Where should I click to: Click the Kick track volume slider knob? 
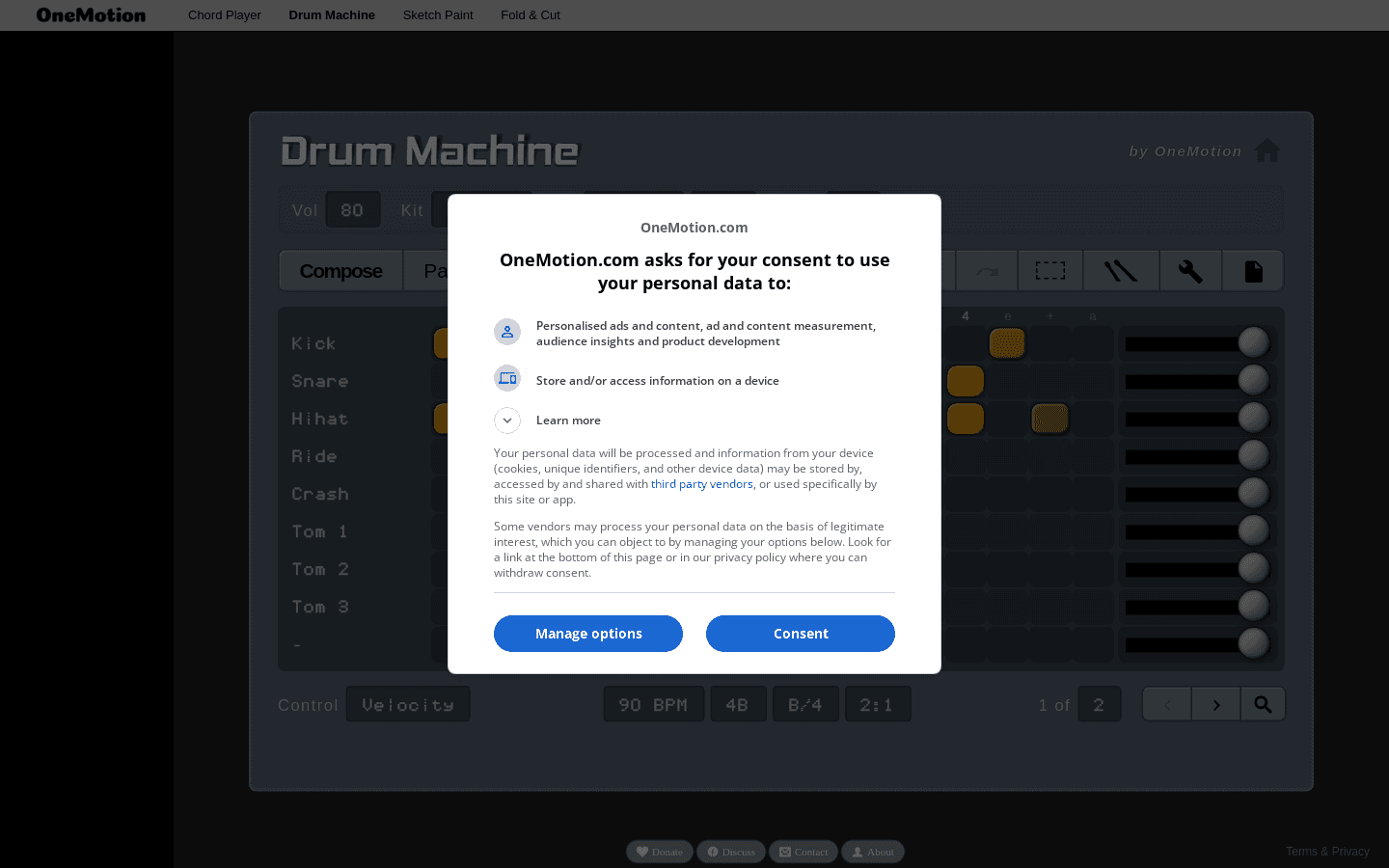1253,342
